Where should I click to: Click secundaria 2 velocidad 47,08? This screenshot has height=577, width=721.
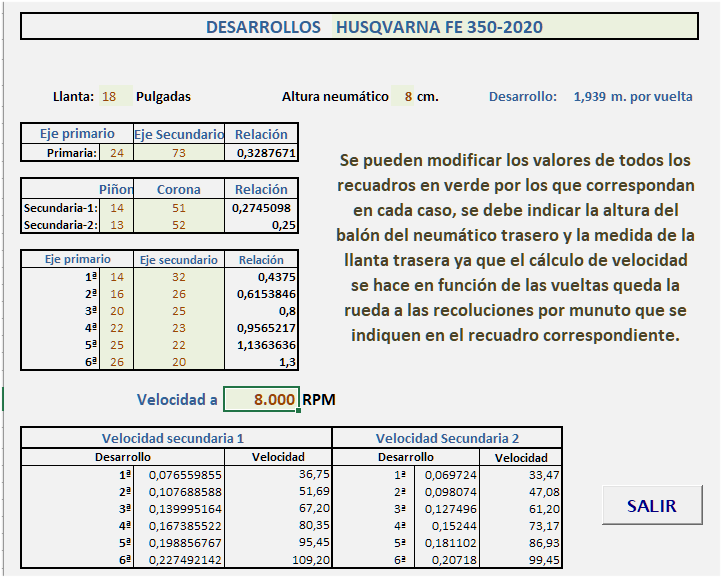(x=544, y=492)
